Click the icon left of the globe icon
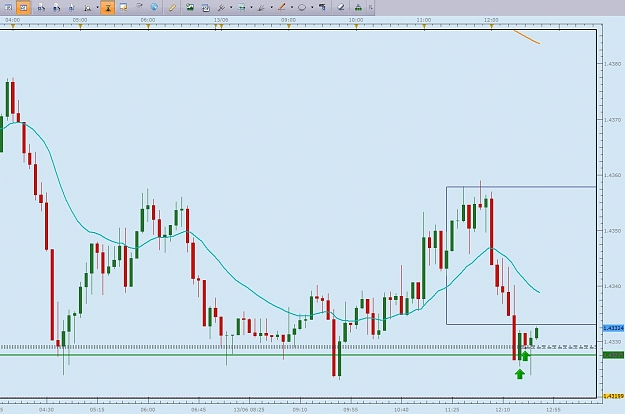625x414 pixels. [139, 7]
